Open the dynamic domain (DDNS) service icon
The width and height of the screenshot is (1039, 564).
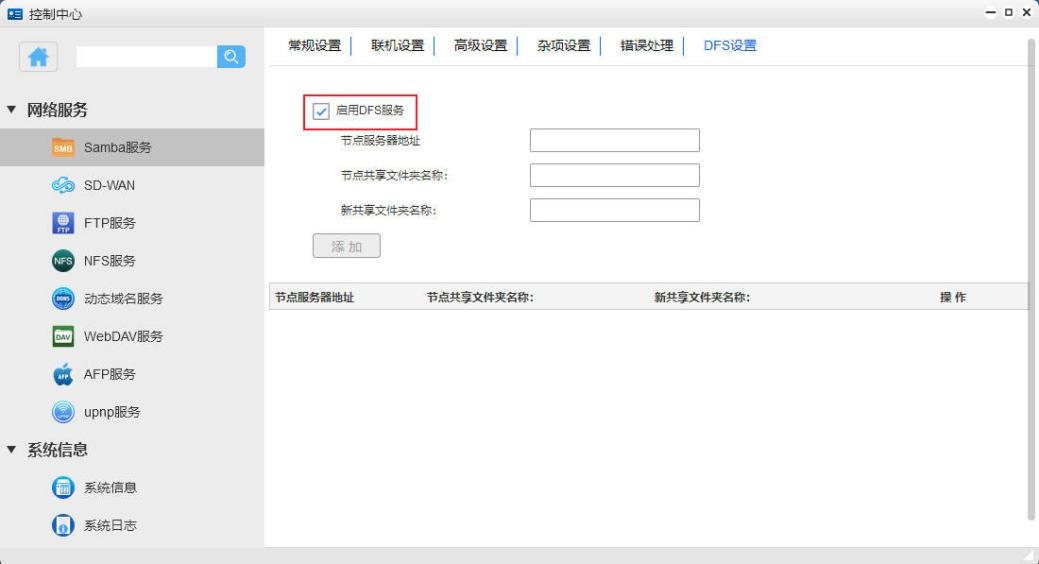click(x=63, y=298)
